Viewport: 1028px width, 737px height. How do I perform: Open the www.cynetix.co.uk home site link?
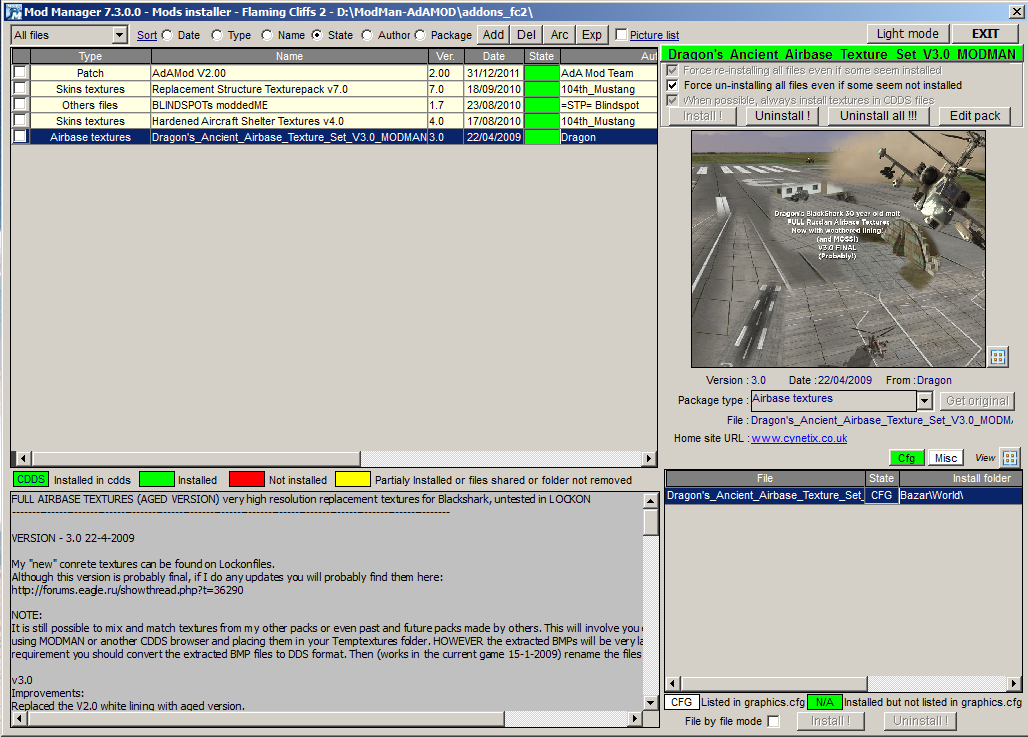[799, 438]
